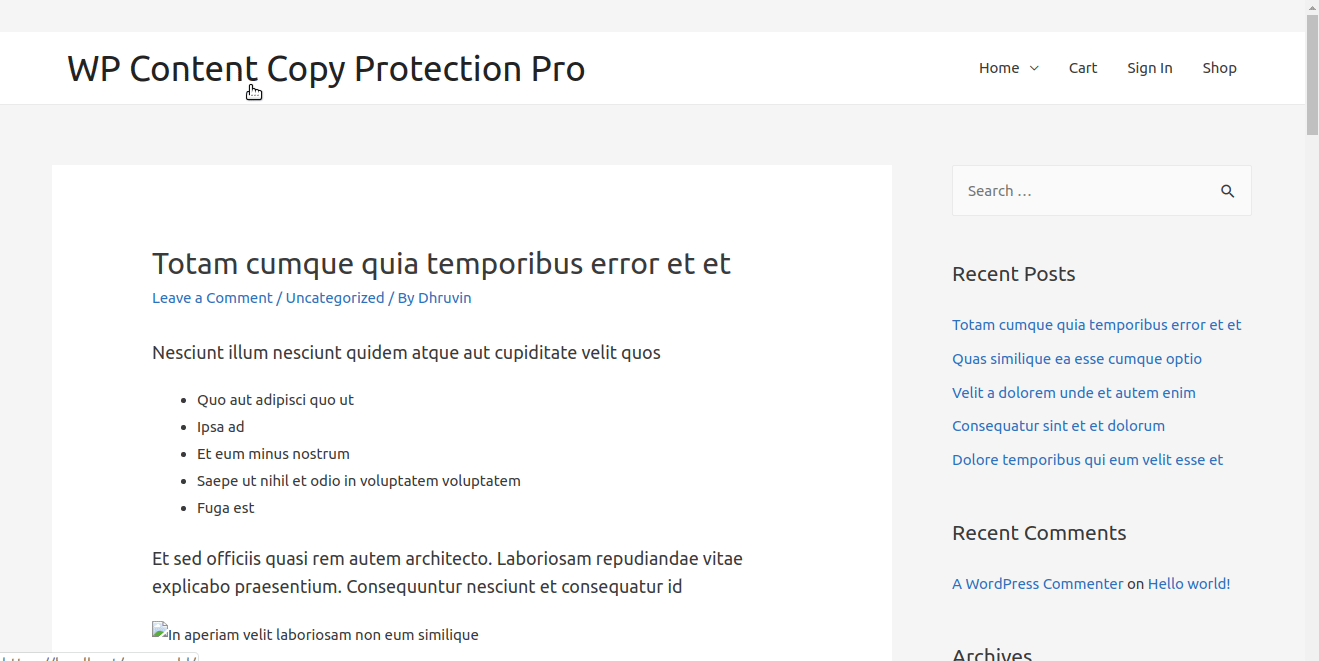
Task: Click the search magnifier icon
Action: pyautogui.click(x=1227, y=191)
